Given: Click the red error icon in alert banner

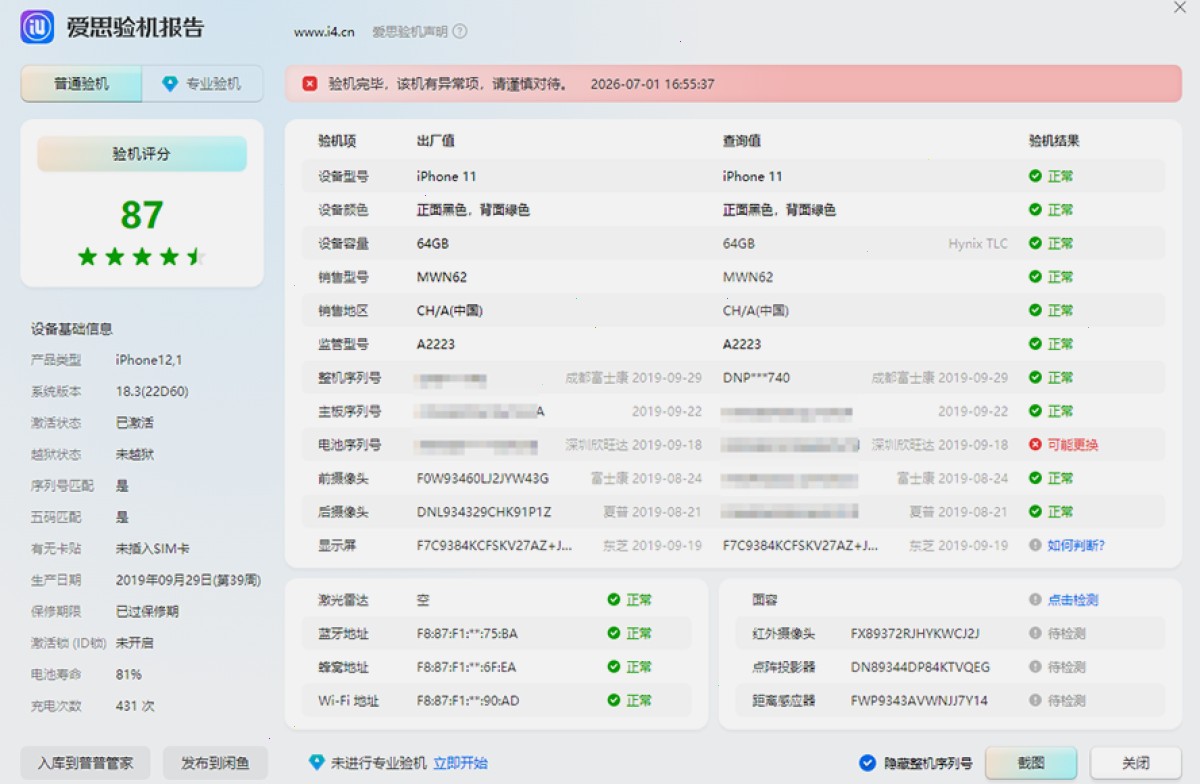Looking at the screenshot, I should [x=309, y=84].
